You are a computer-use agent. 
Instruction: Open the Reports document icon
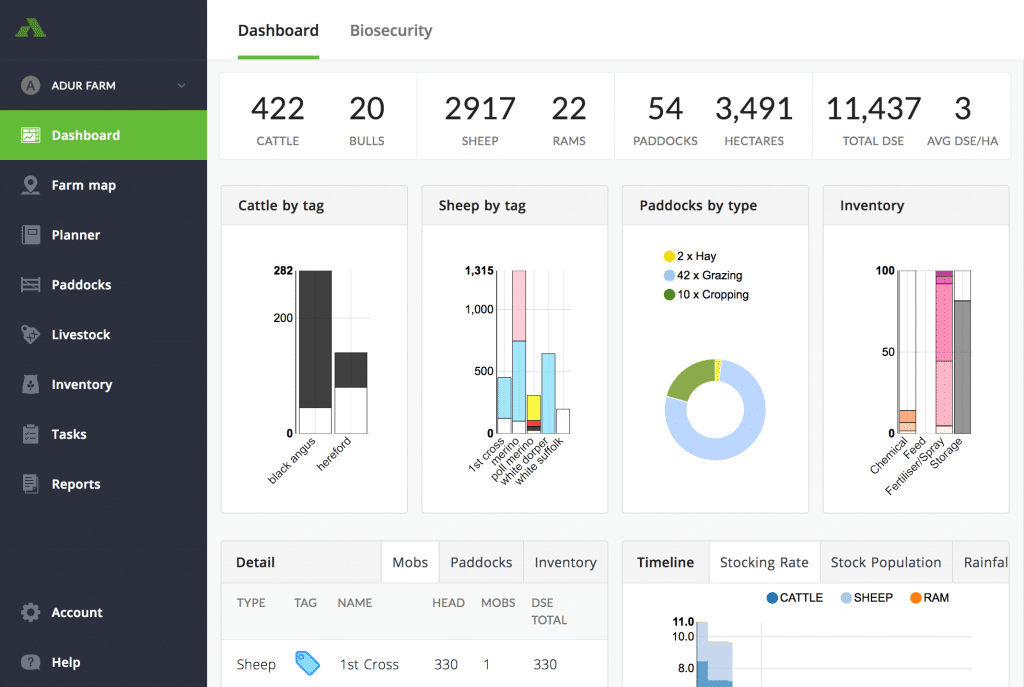30,484
